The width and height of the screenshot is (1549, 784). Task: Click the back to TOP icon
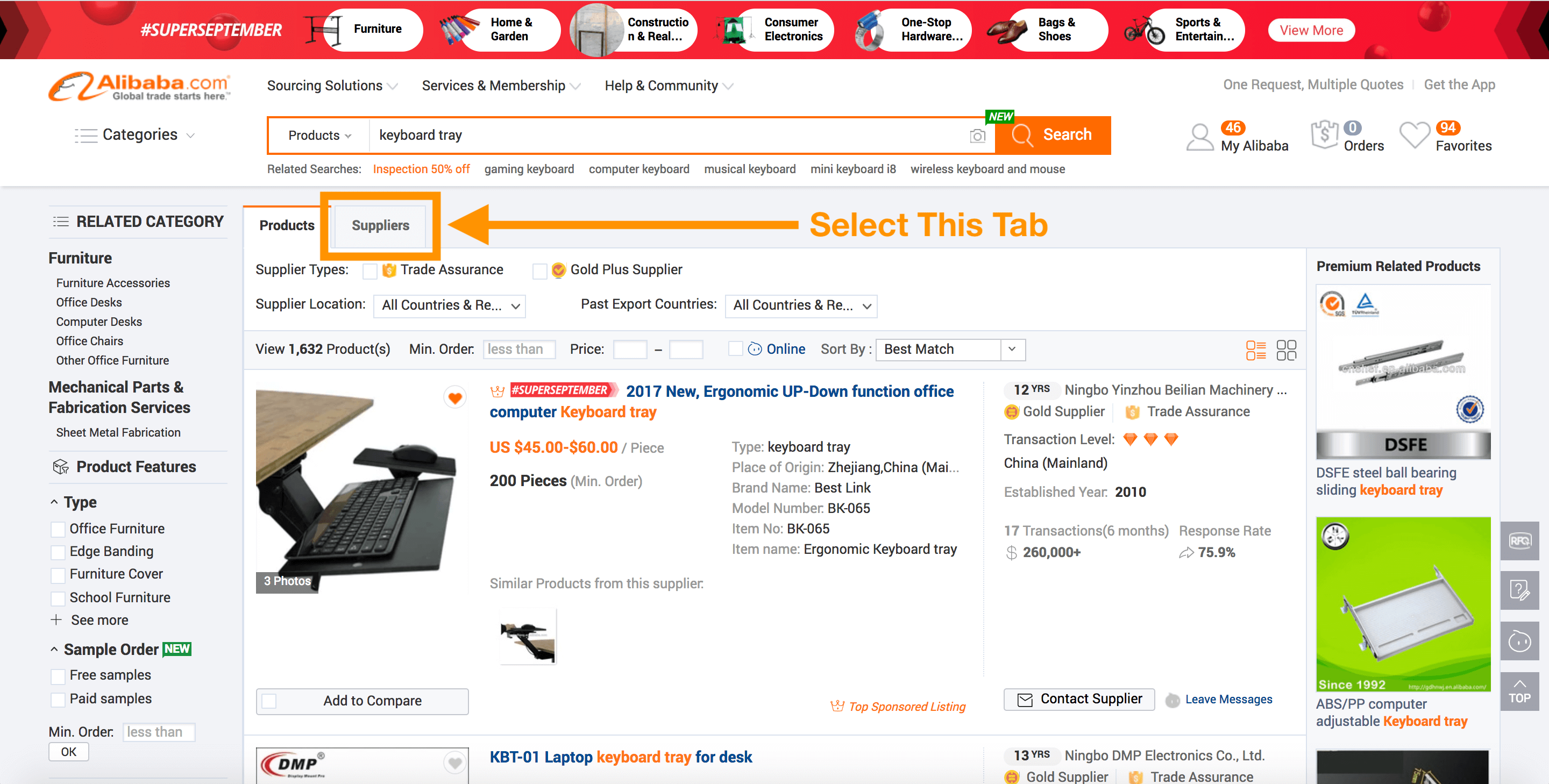point(1519,692)
